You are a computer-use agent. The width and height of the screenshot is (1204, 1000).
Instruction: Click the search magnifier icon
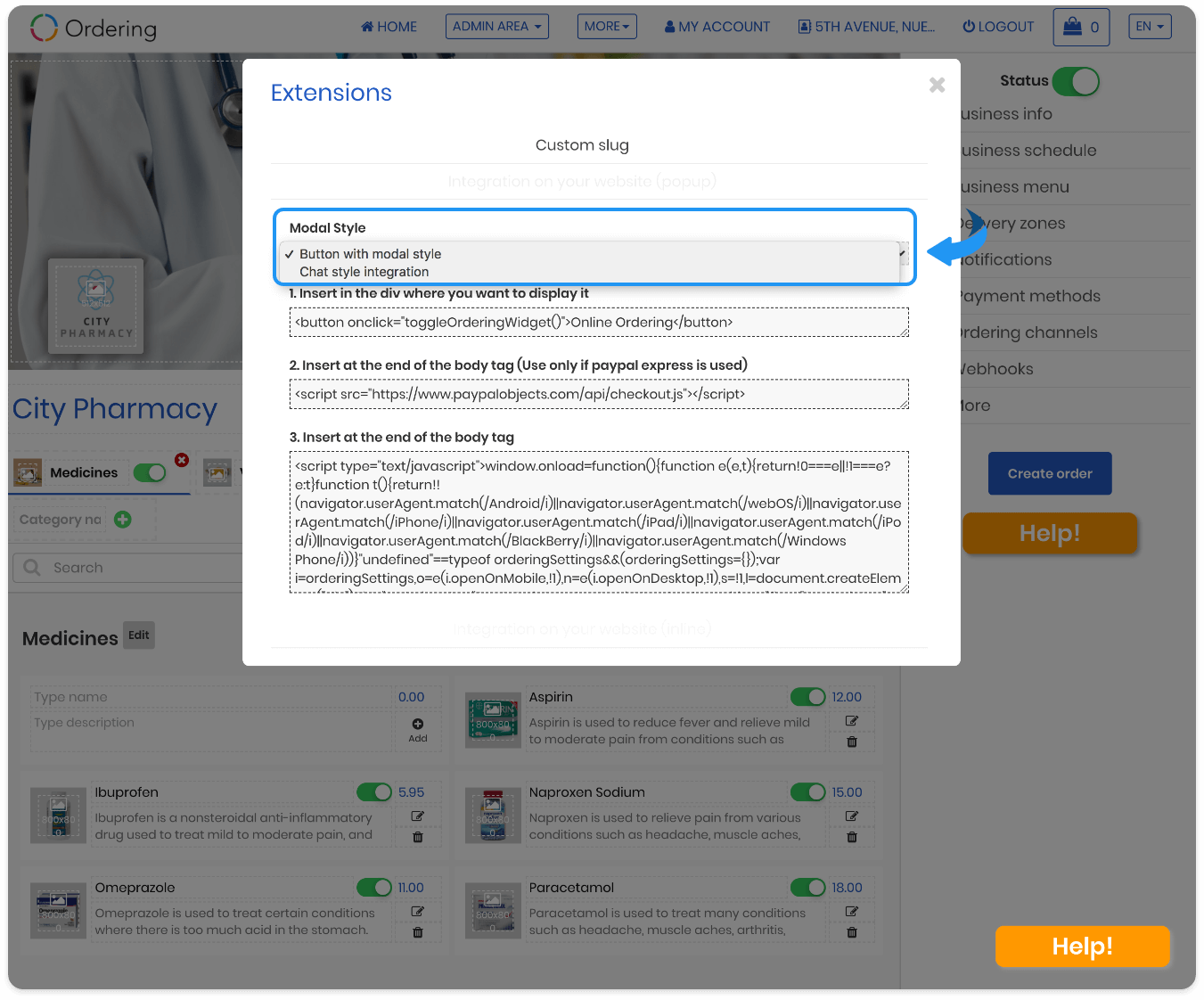pos(32,568)
